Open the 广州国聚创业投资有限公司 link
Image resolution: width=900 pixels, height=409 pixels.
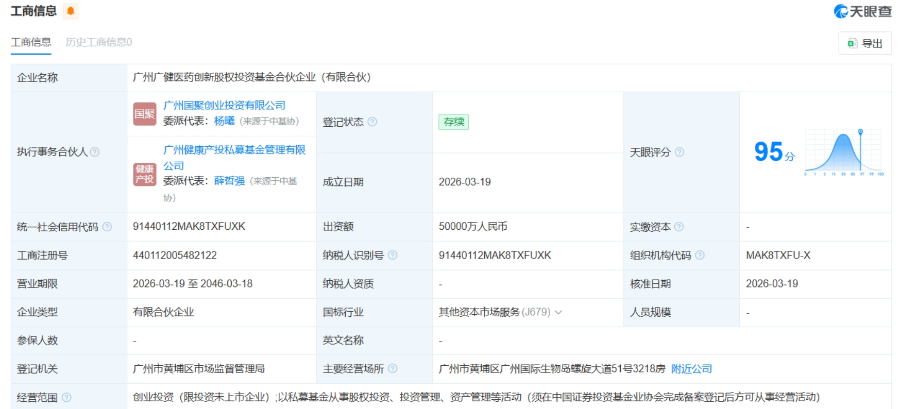tap(224, 105)
